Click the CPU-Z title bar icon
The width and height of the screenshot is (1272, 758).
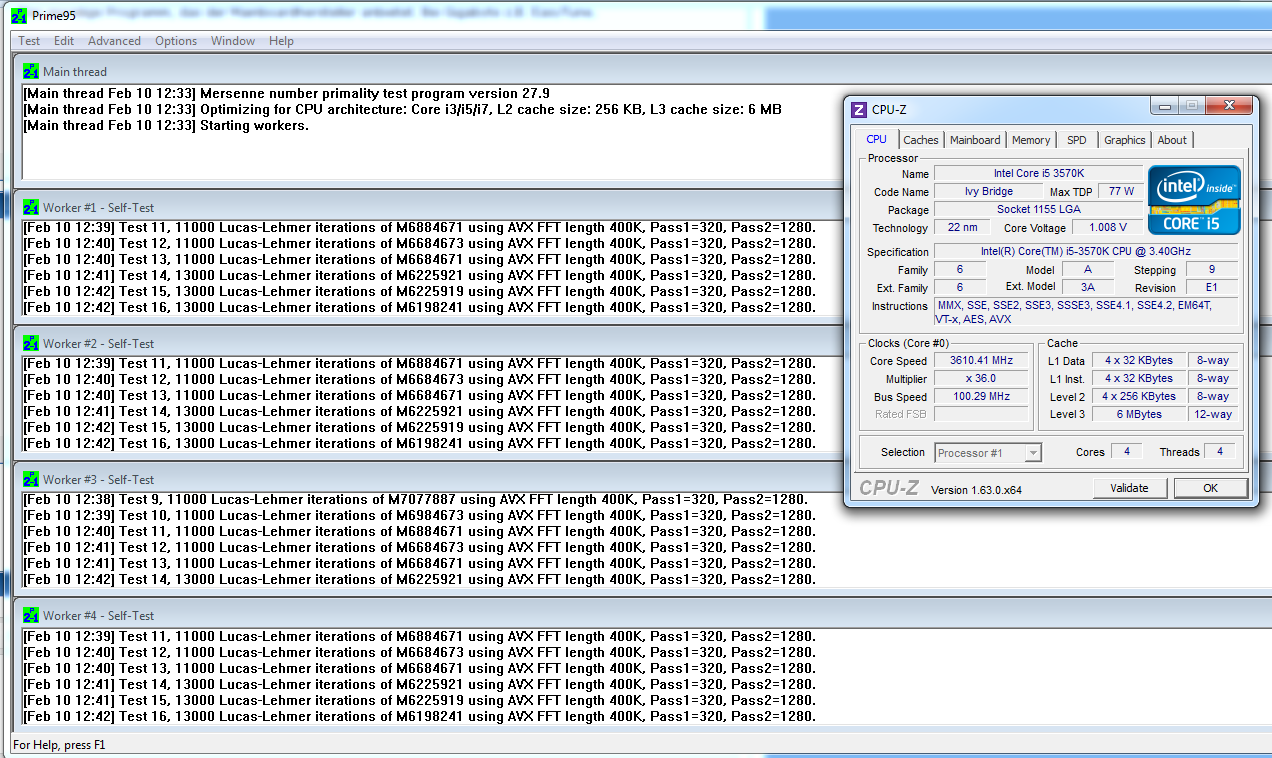pyautogui.click(x=859, y=110)
